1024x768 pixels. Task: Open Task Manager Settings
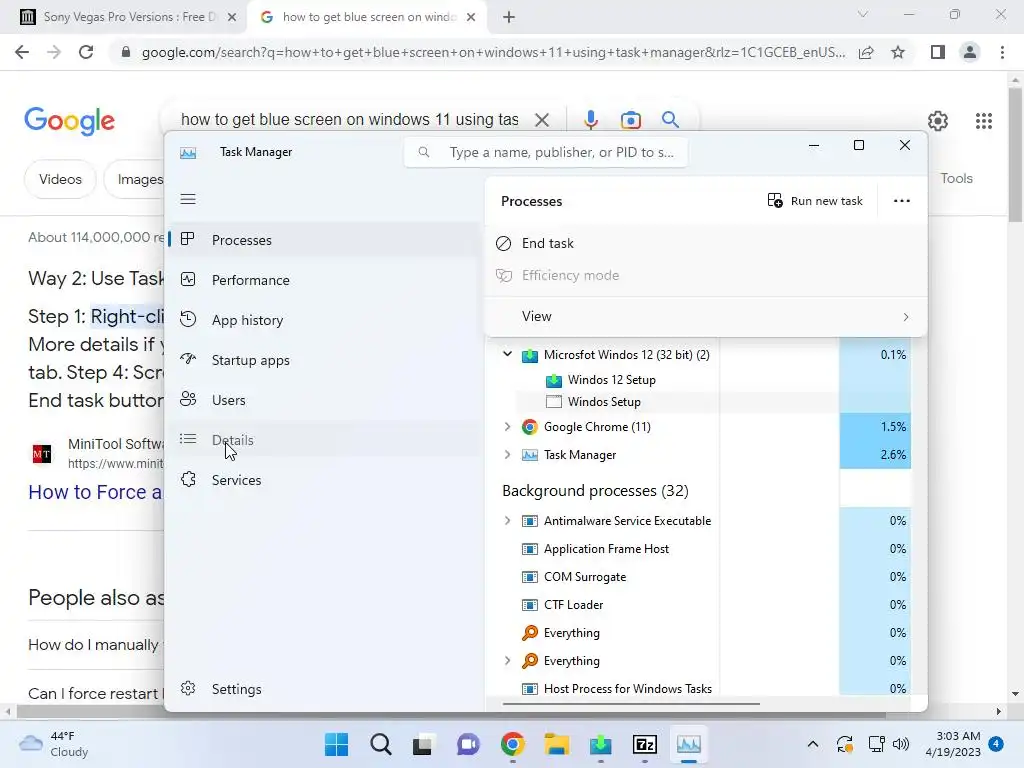coord(323,689)
